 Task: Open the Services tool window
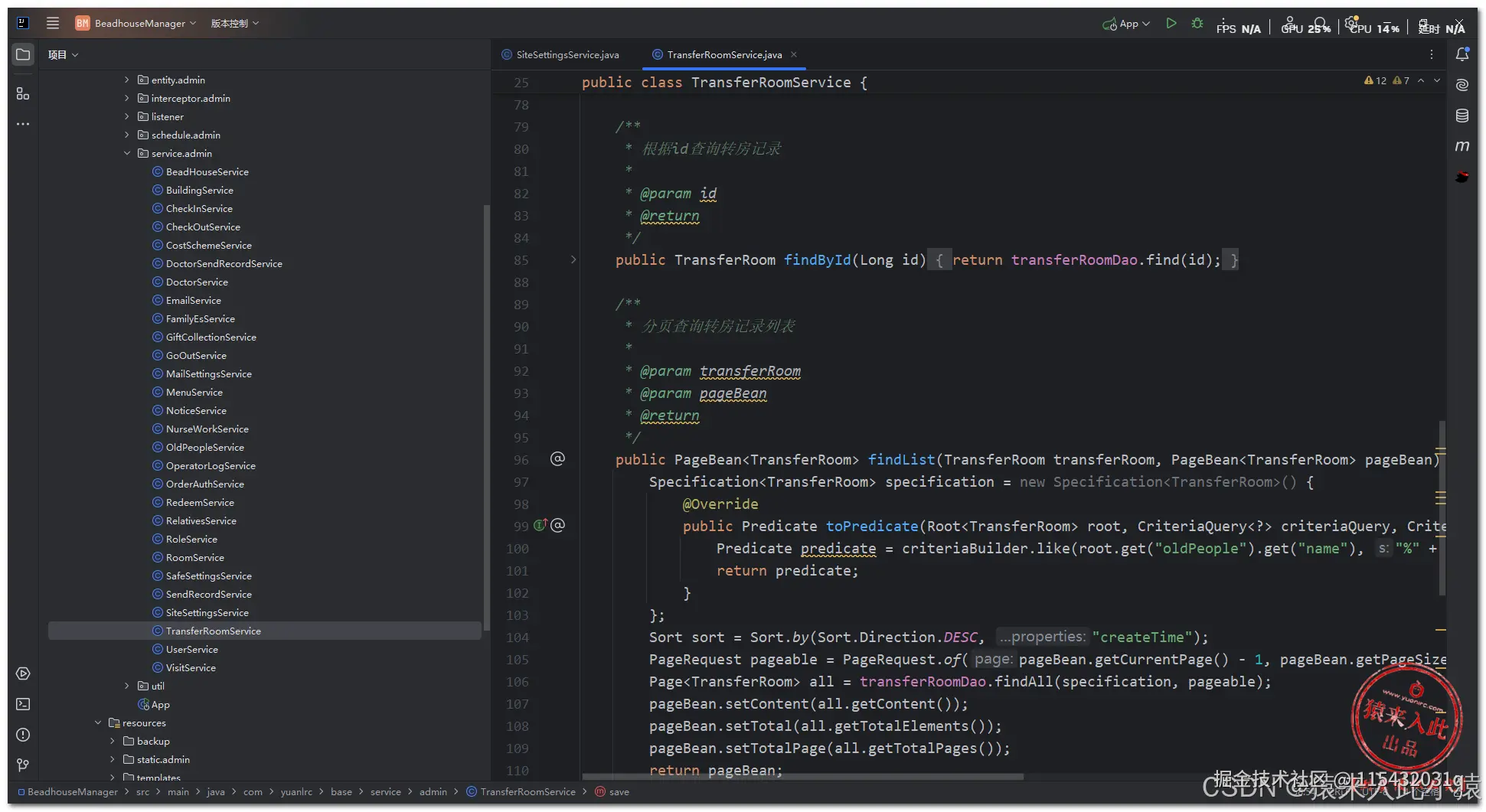pyautogui.click(x=23, y=673)
